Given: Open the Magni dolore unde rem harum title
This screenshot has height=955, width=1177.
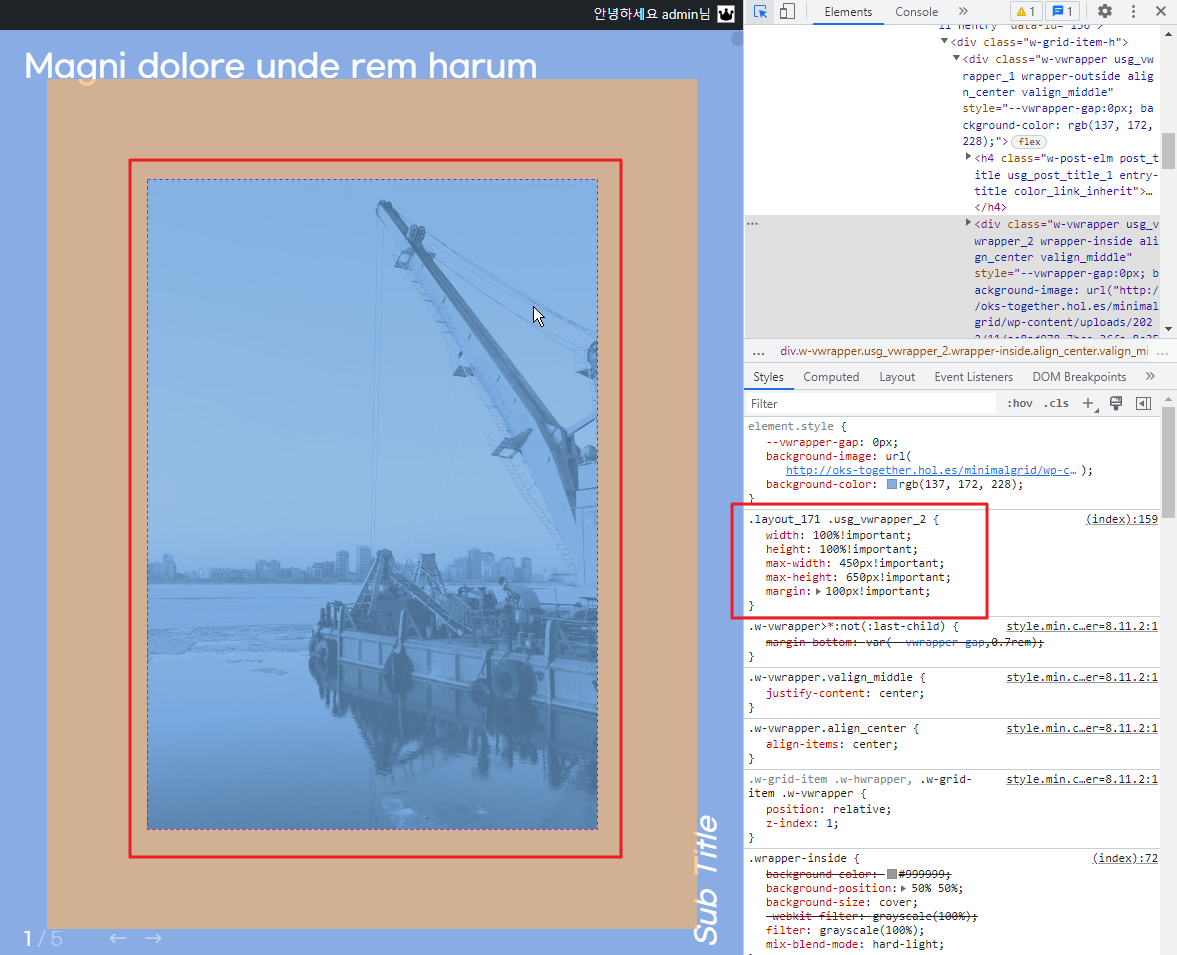Looking at the screenshot, I should point(281,65).
